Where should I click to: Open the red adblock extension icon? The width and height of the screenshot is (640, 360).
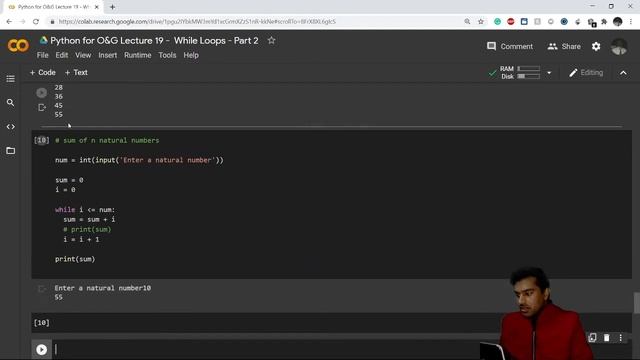click(511, 22)
